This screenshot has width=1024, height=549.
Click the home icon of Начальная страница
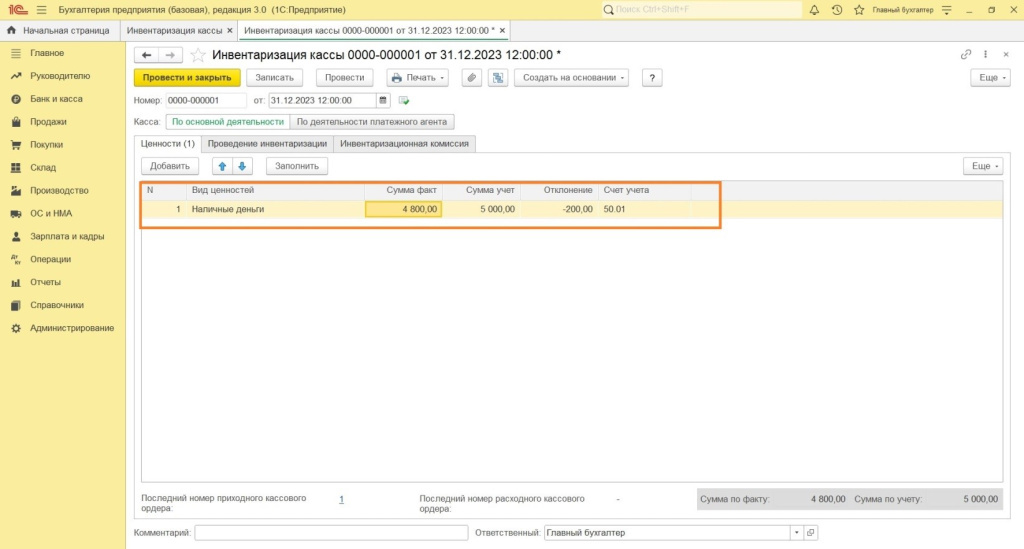pyautogui.click(x=11, y=31)
